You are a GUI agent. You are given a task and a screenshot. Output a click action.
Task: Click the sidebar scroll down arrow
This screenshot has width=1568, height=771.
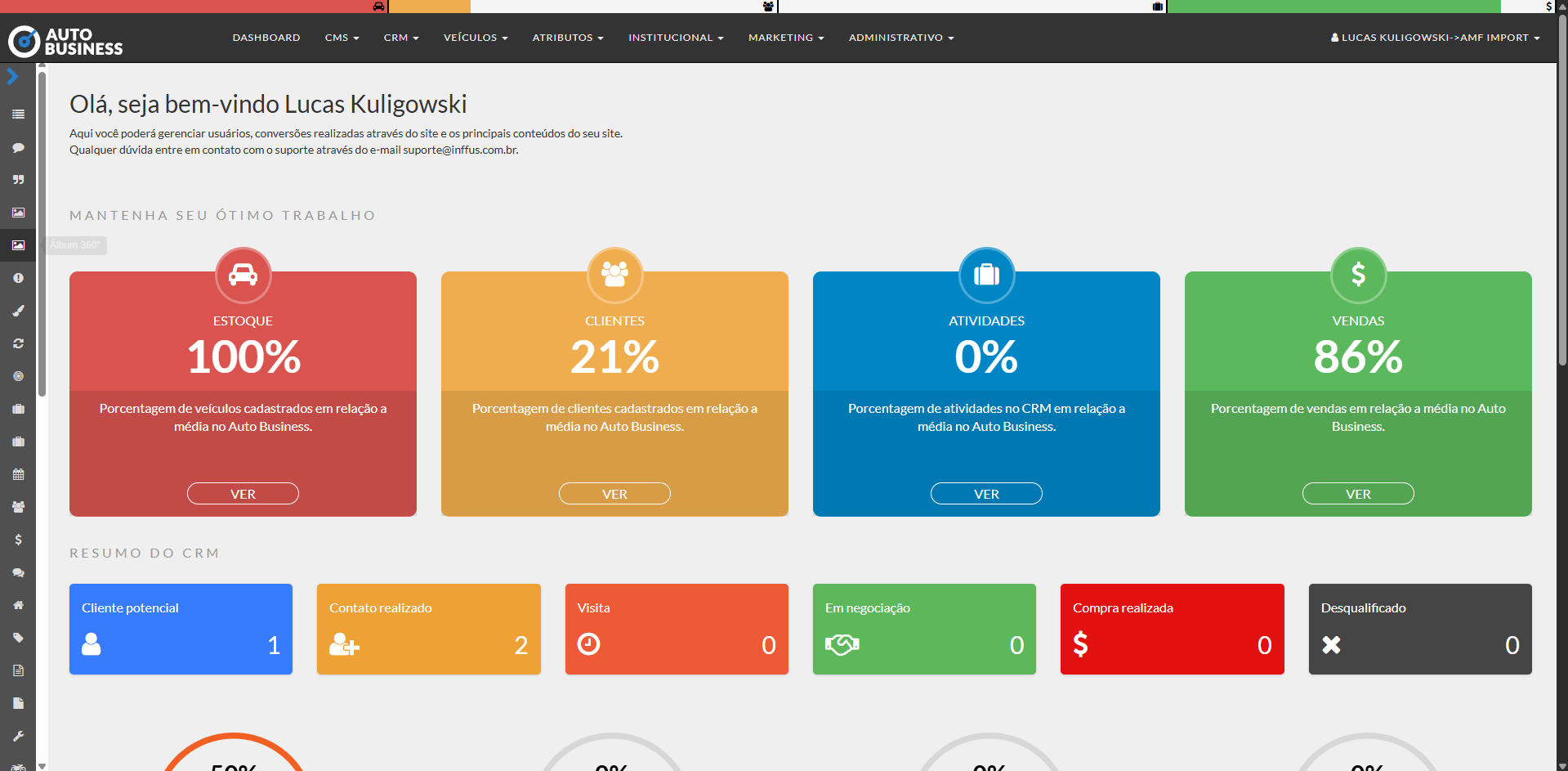point(42,766)
